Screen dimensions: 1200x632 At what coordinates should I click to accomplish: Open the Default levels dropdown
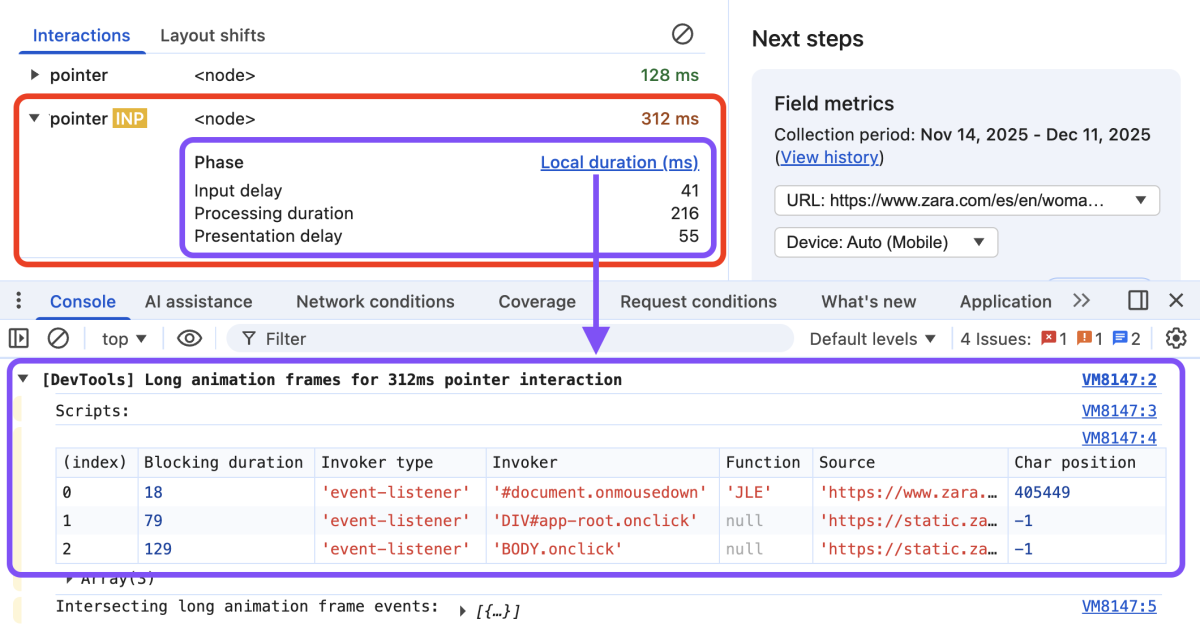point(868,338)
